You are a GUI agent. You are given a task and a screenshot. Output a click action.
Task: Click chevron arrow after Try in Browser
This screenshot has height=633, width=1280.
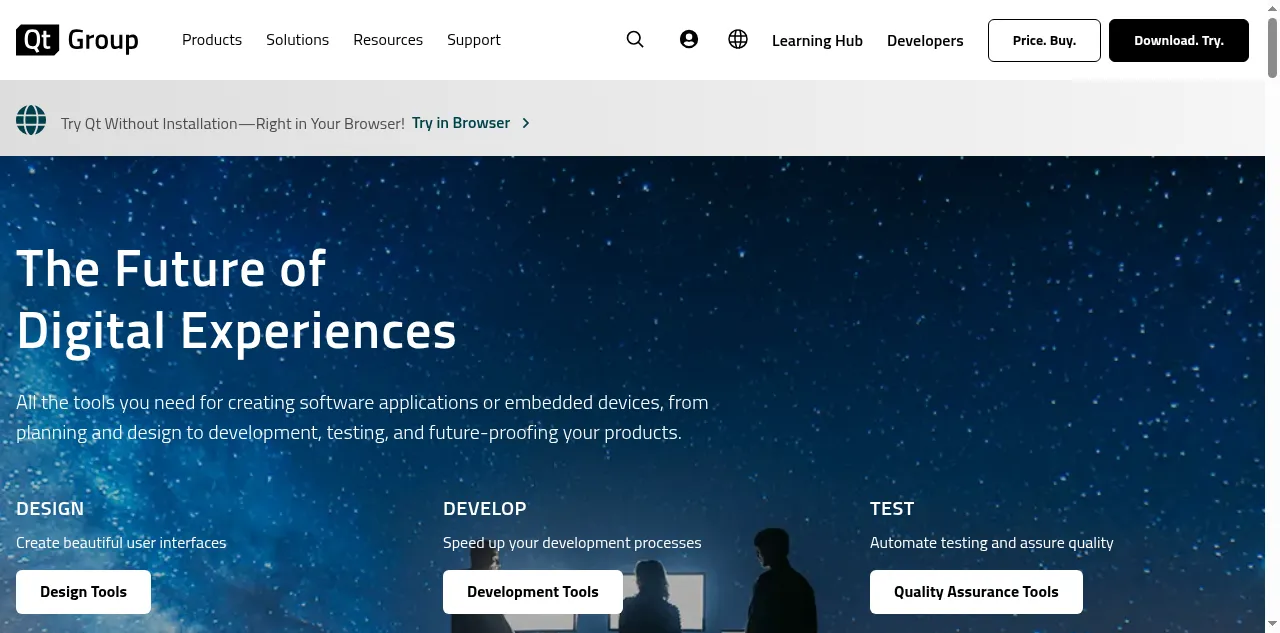pos(526,123)
